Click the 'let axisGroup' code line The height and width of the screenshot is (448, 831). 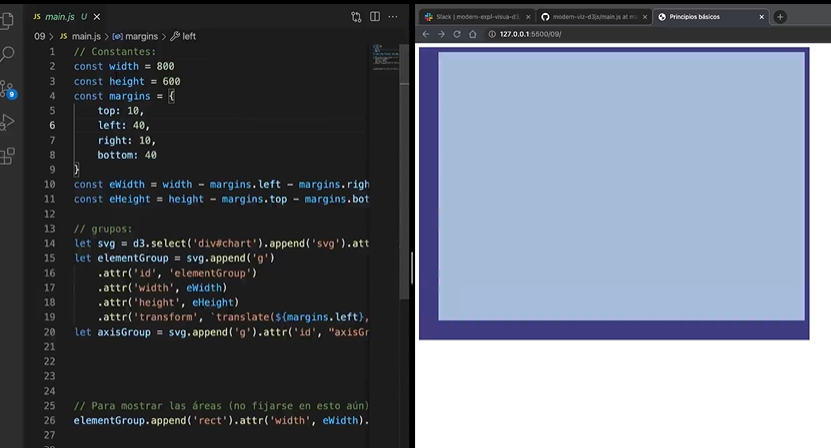pyautogui.click(x=222, y=332)
